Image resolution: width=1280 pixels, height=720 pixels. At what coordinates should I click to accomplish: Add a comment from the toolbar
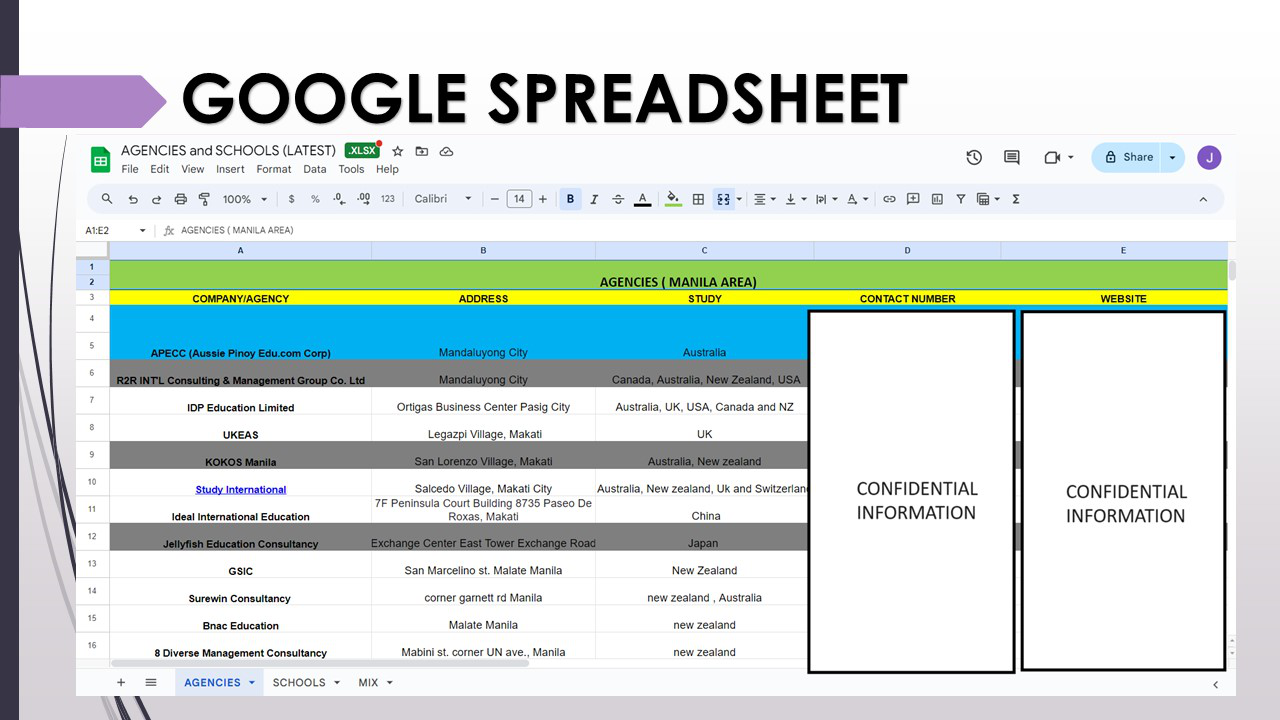coord(913,199)
